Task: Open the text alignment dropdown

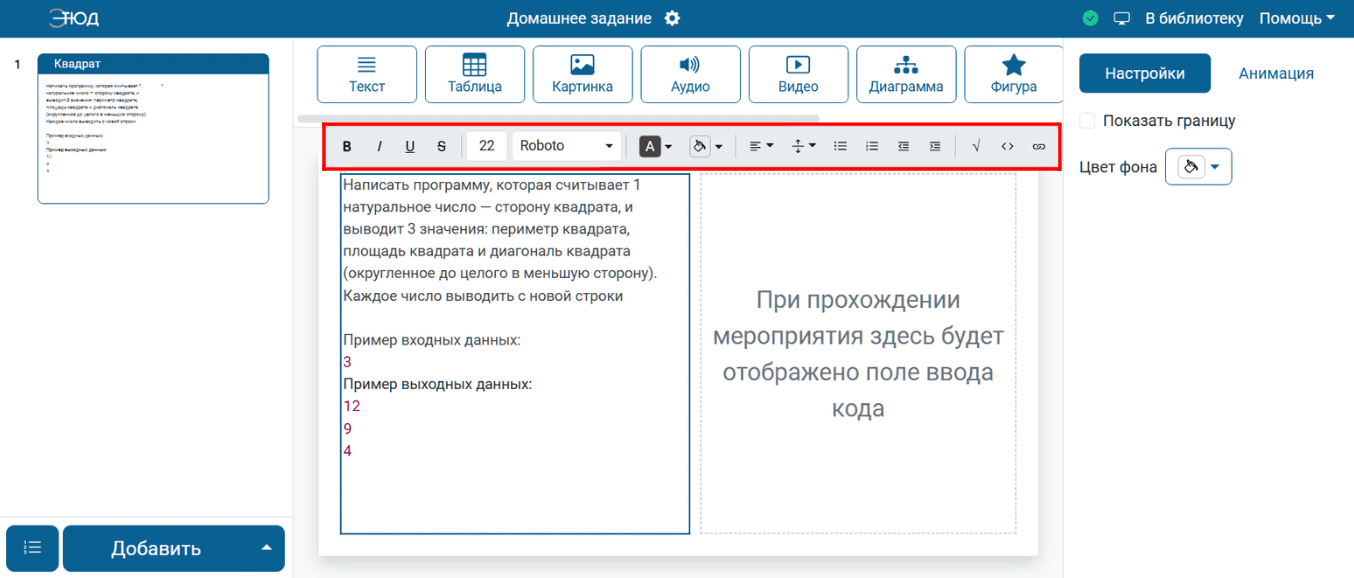Action: coord(762,146)
